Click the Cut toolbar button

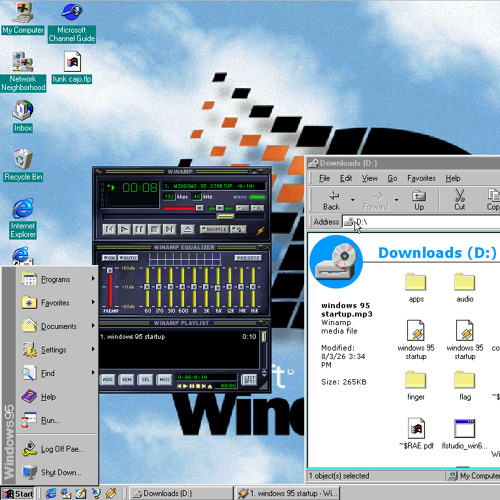coord(460,200)
